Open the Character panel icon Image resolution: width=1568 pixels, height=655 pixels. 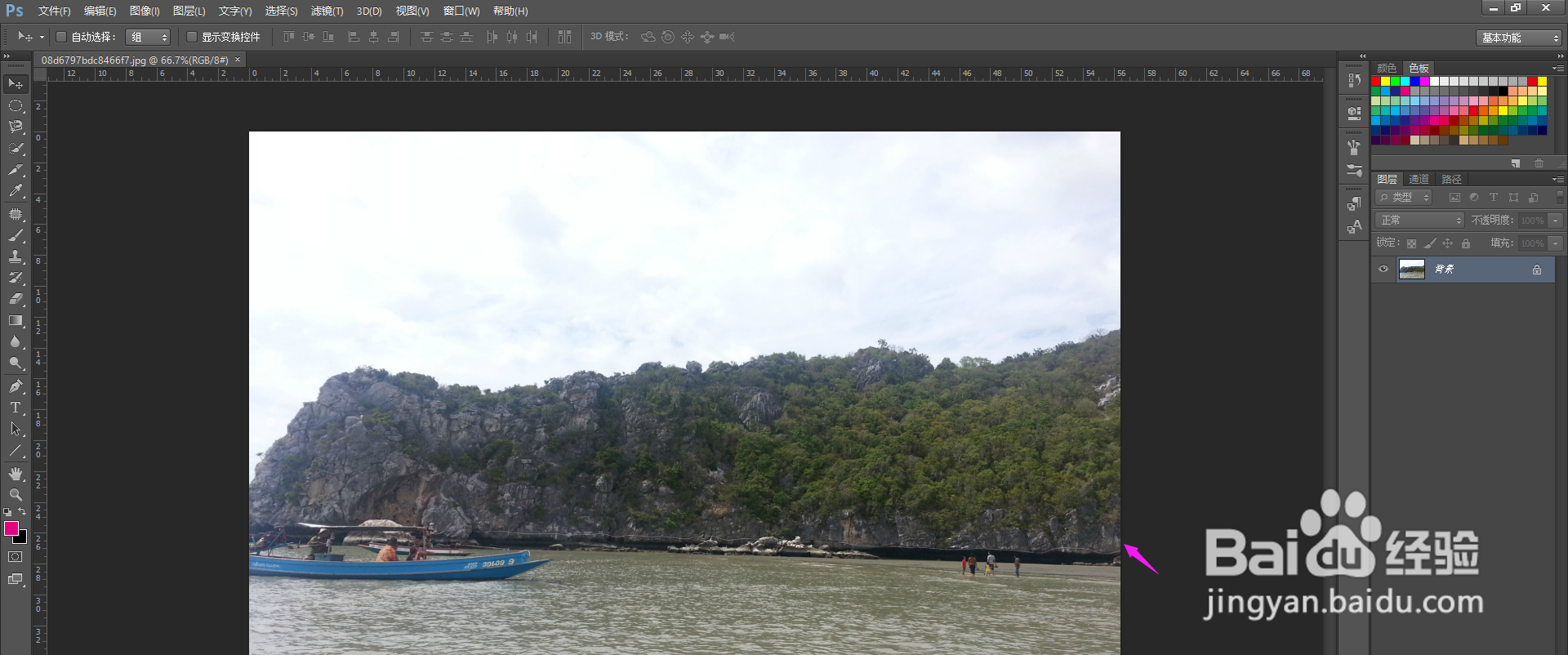tap(1354, 226)
